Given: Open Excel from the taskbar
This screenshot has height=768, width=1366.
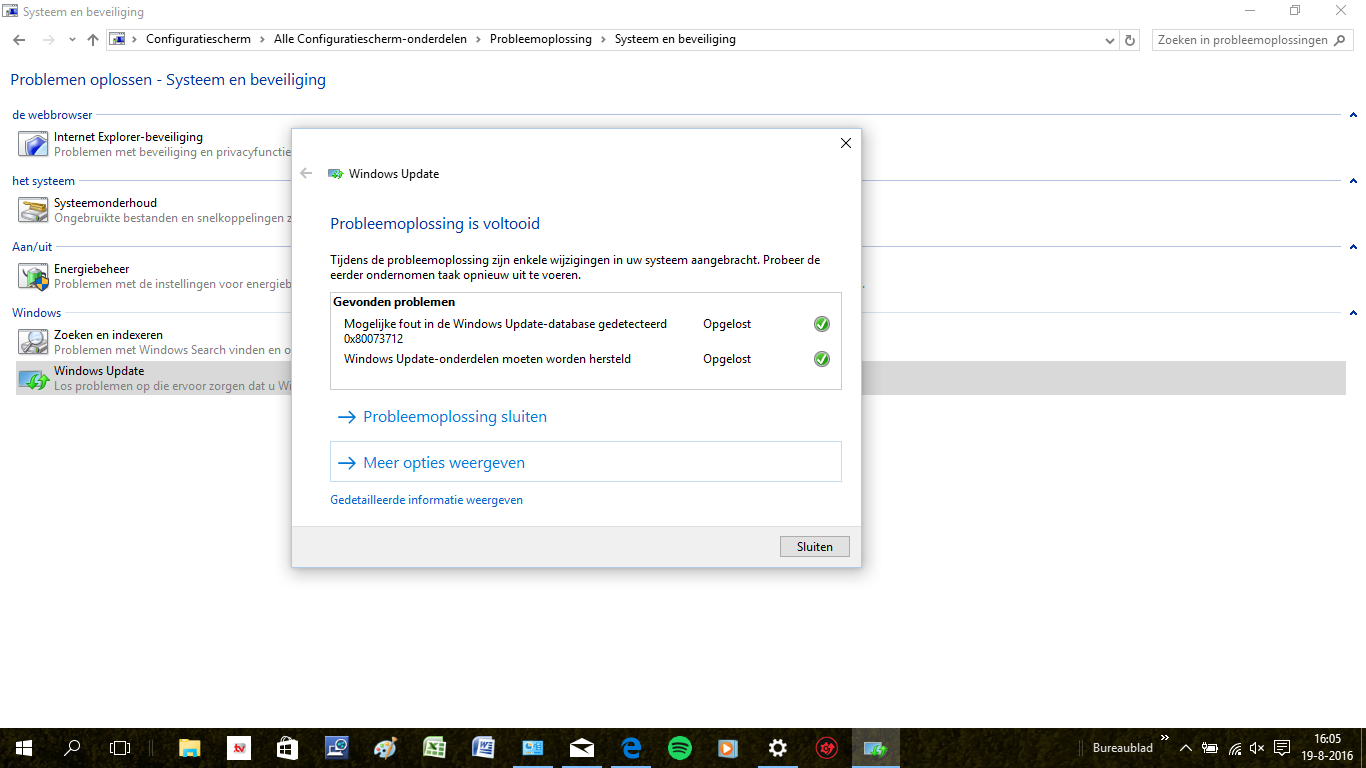Looking at the screenshot, I should pos(434,748).
